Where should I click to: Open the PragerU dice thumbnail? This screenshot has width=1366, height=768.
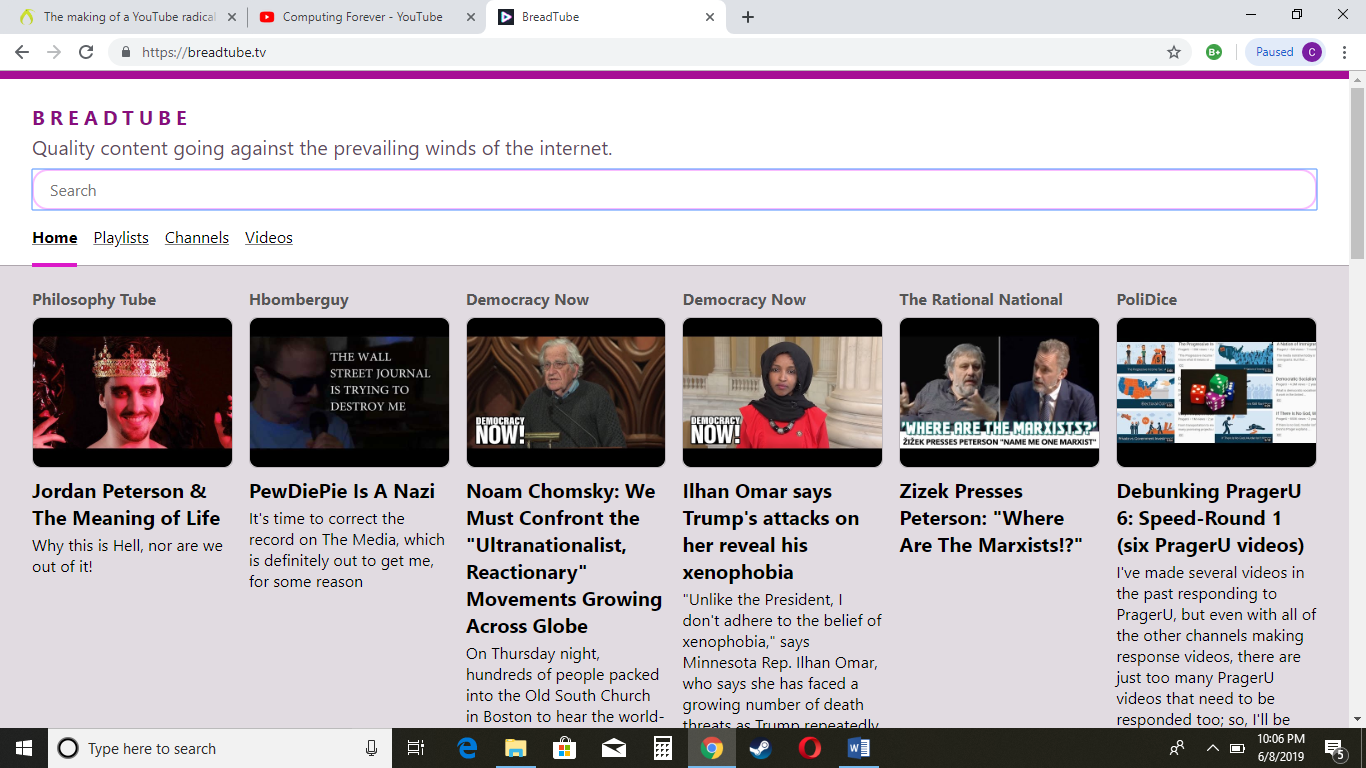click(x=1216, y=392)
